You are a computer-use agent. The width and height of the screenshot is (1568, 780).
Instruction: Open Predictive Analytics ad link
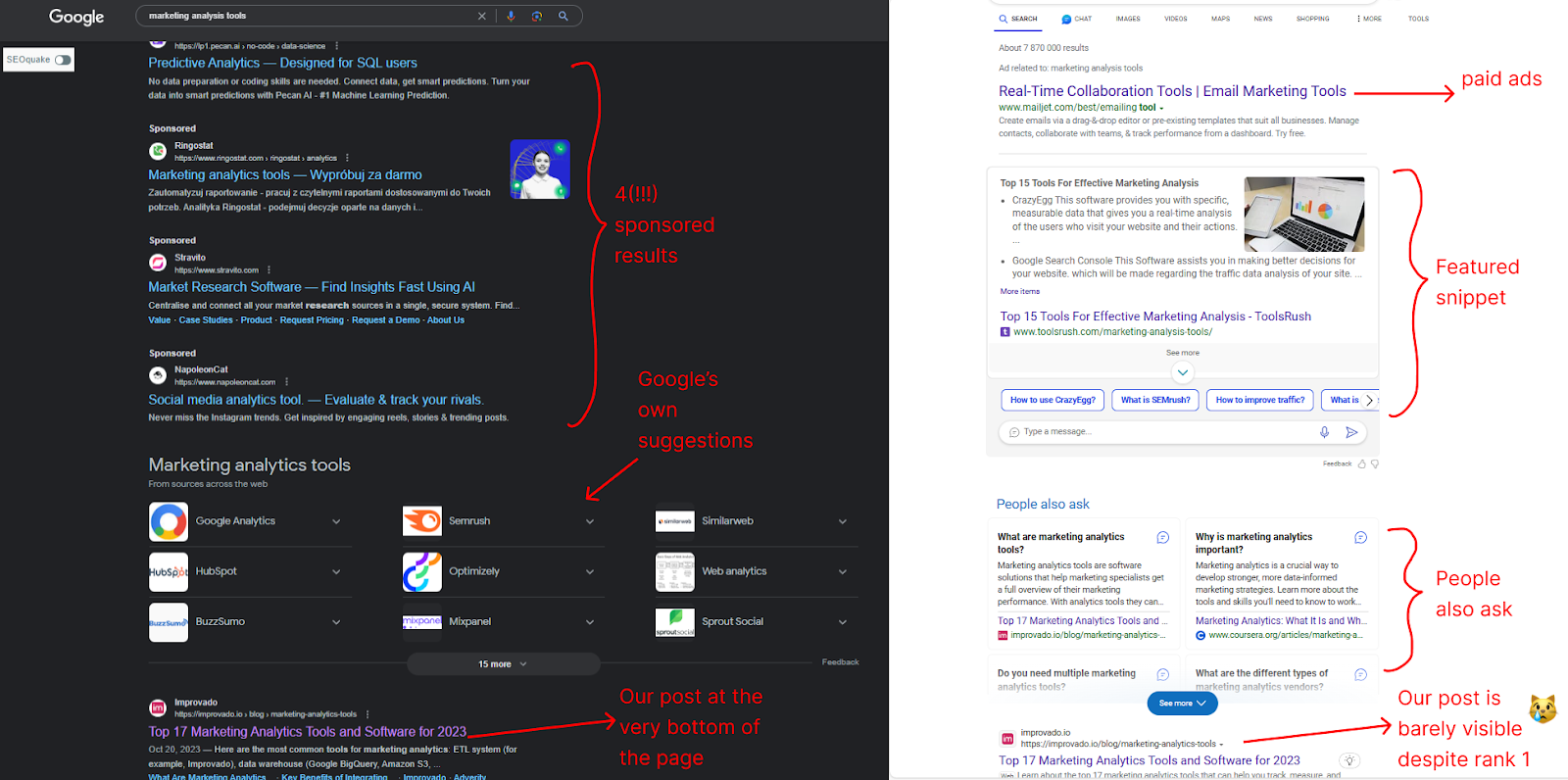pos(282,63)
